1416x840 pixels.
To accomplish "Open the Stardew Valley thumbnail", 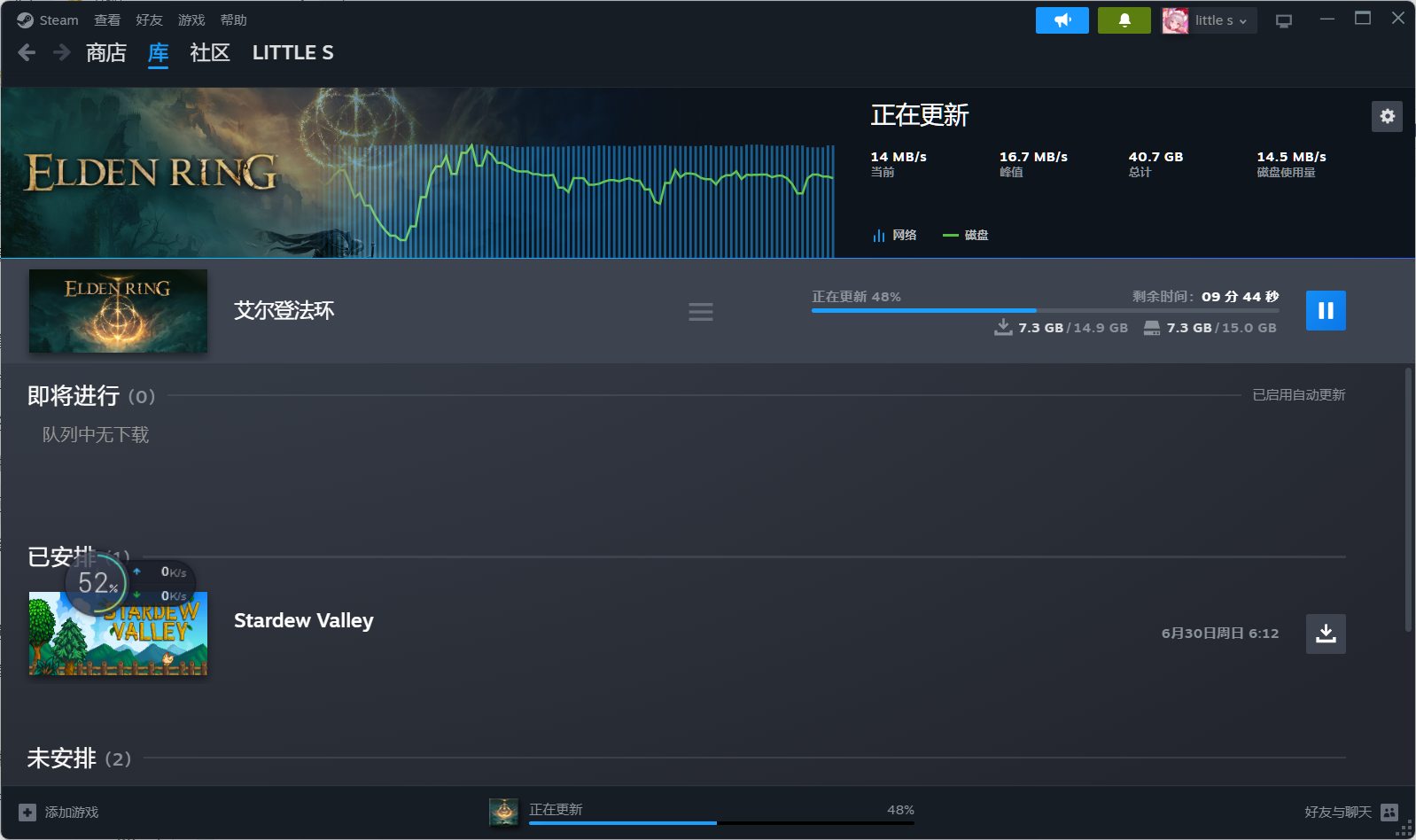I will click(x=118, y=634).
